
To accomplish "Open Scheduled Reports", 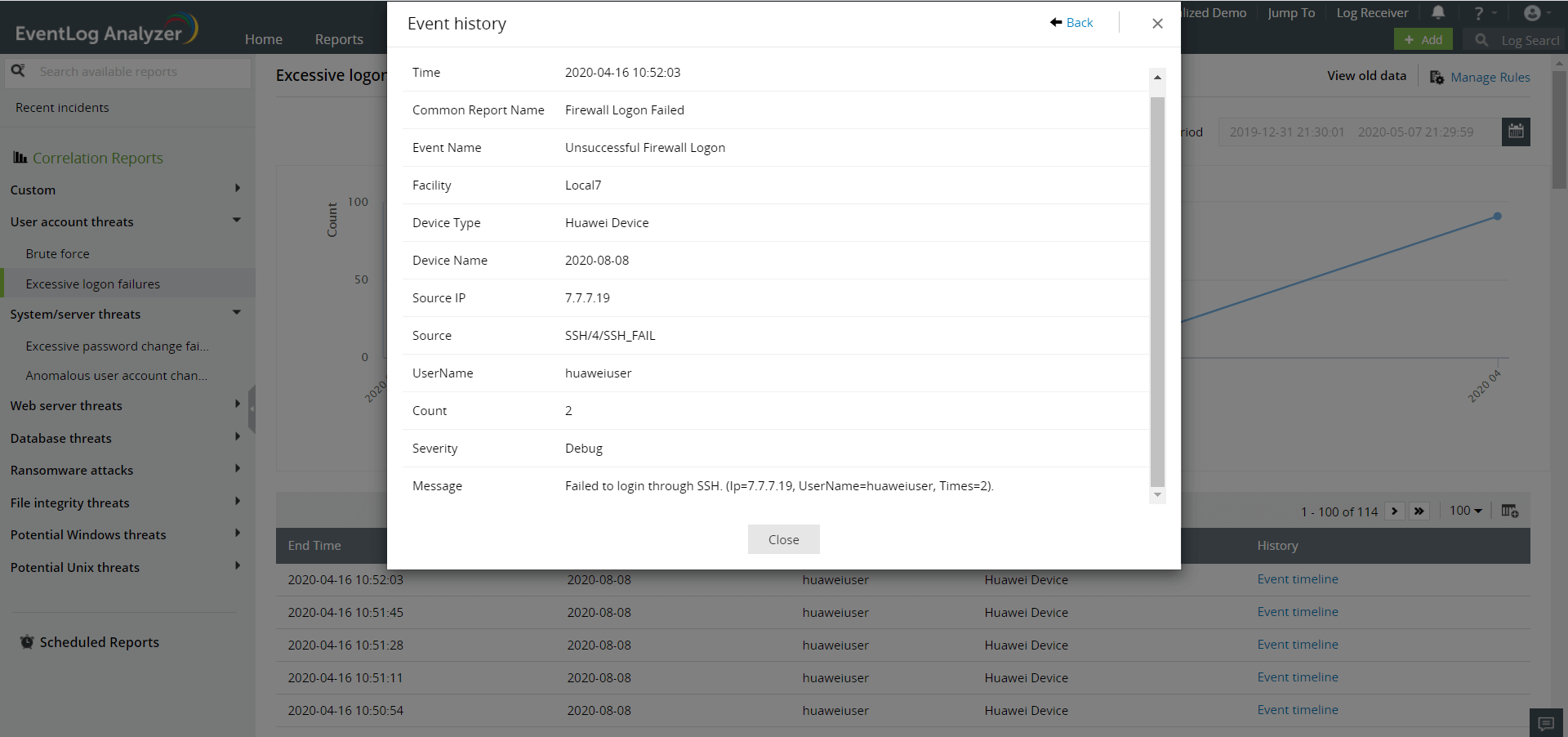I will coord(99,642).
